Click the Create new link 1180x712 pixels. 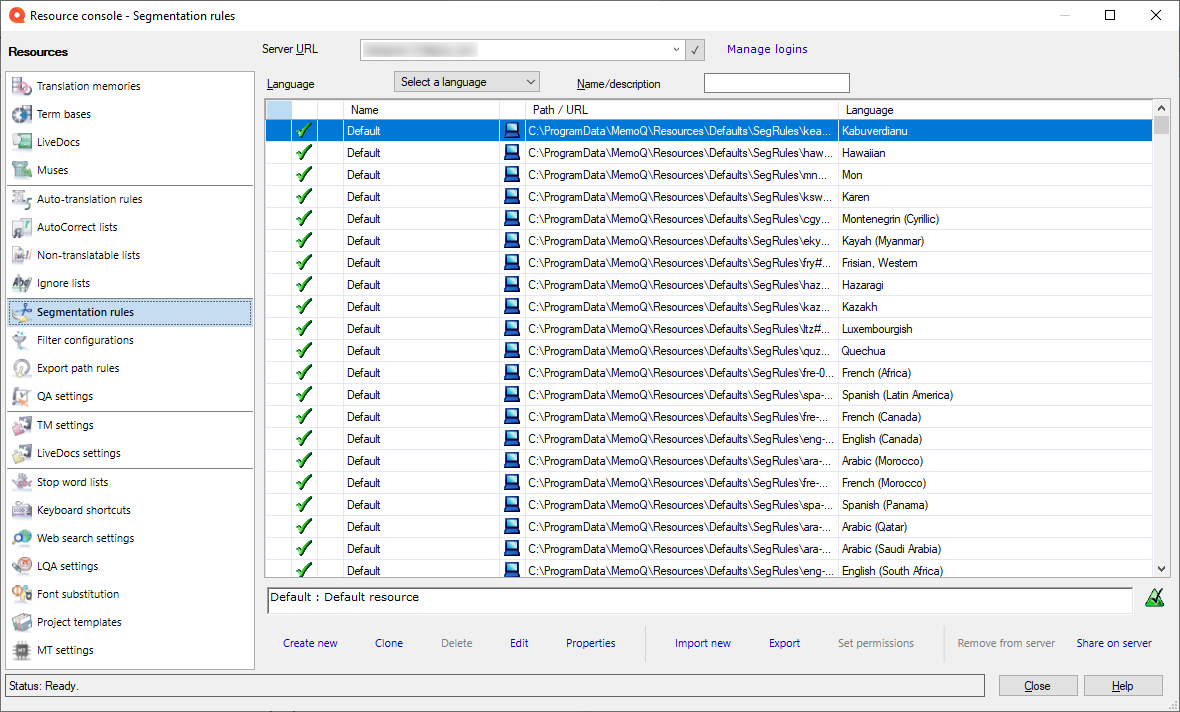pyautogui.click(x=310, y=643)
